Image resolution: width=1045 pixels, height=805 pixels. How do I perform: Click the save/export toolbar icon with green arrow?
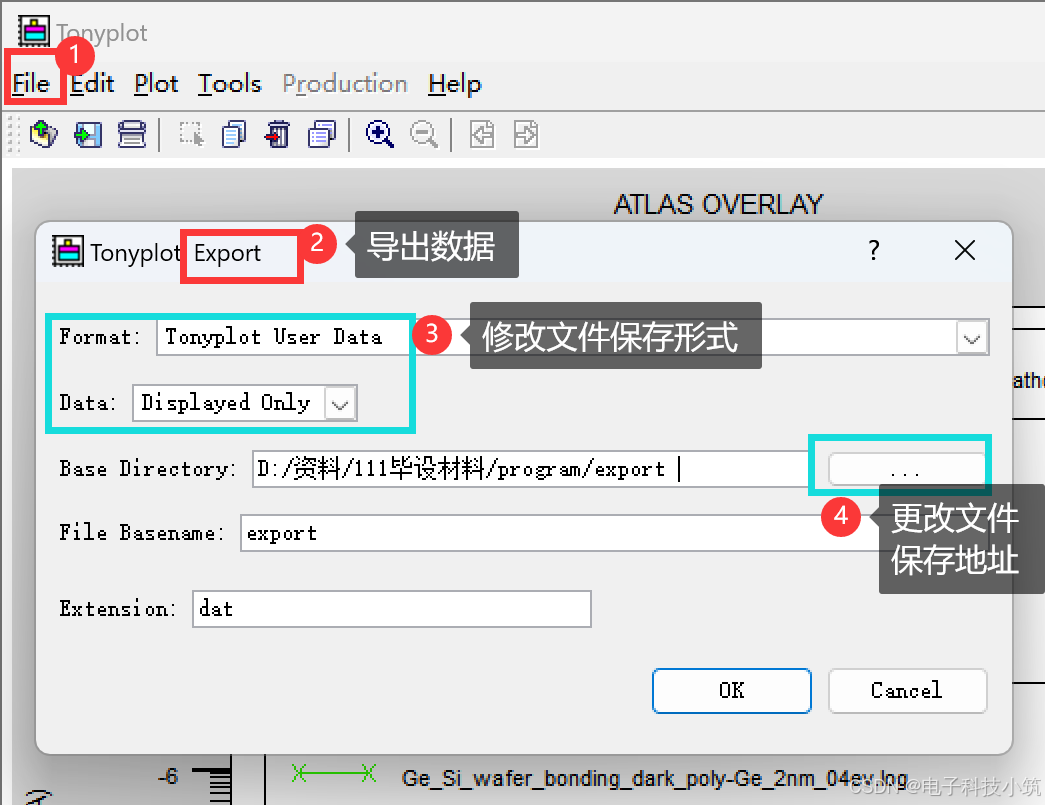click(x=88, y=134)
